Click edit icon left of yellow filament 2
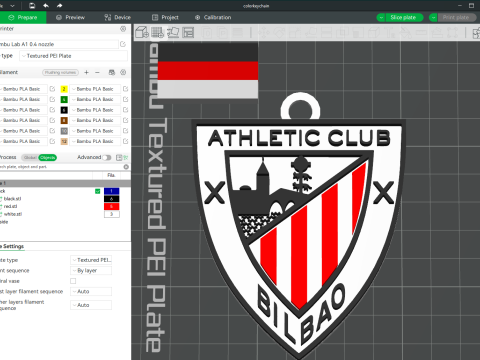Screen dimensions: 480x360 pos(52,89)
